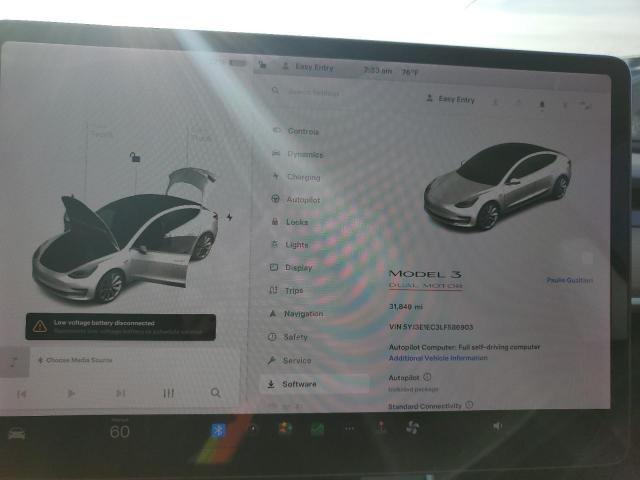
Task: Open the Lights settings menu
Action: coord(291,244)
